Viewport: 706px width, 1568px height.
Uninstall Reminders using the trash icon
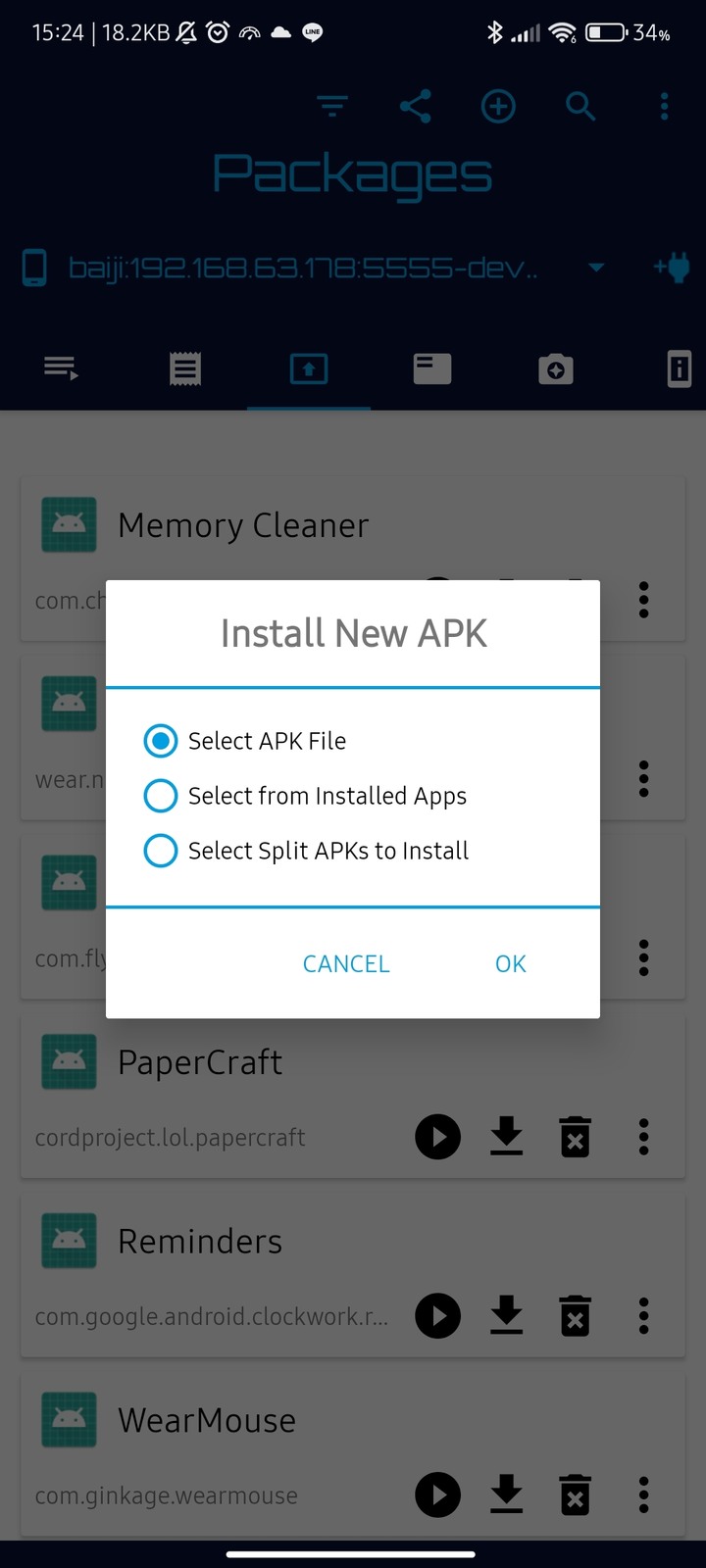(576, 1316)
